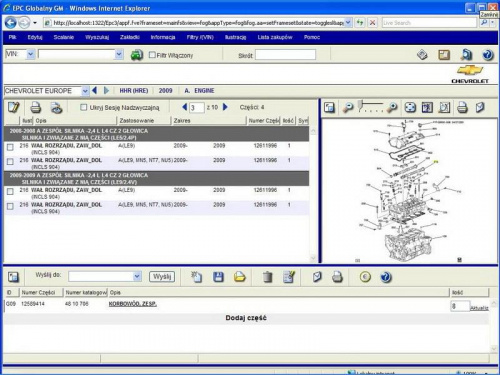Open the Lista zakupów menu

[x=275, y=37]
